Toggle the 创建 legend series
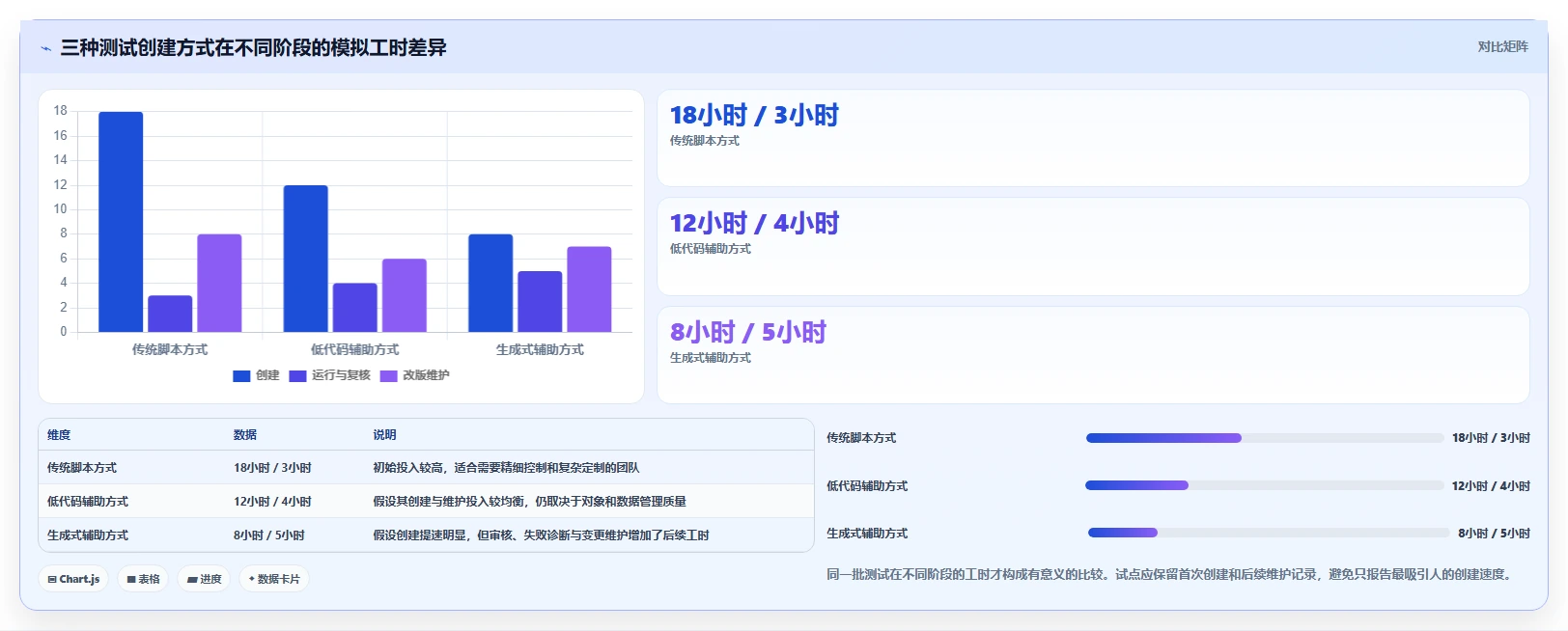Screen dimensions: 1568x631 tap(256, 375)
